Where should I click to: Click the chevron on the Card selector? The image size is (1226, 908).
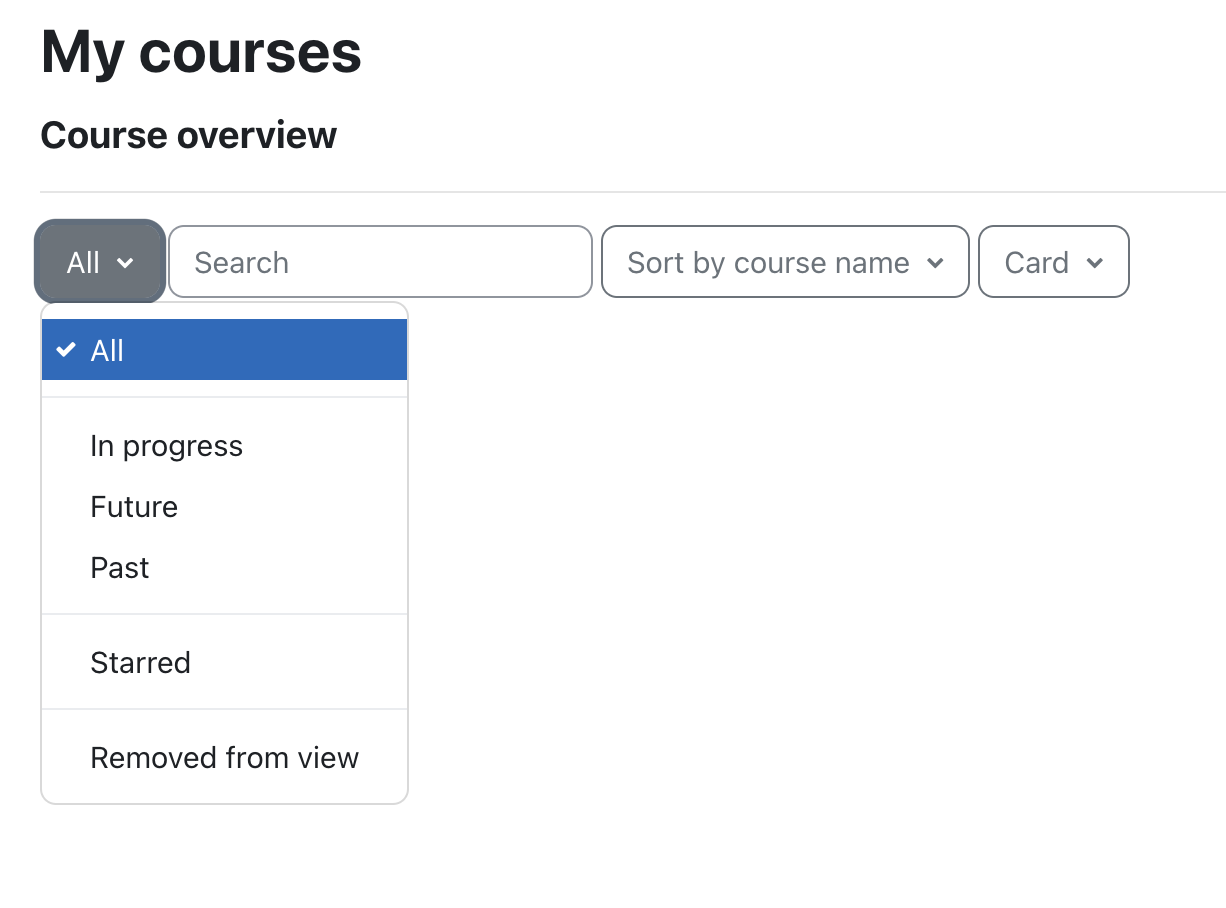(1094, 263)
